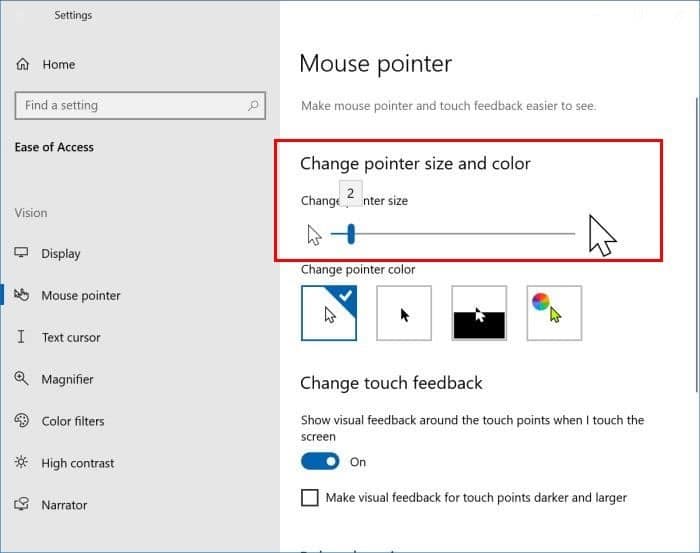Click the Magnifier glass icon
Screen dimensions: 700x553
[21, 378]
